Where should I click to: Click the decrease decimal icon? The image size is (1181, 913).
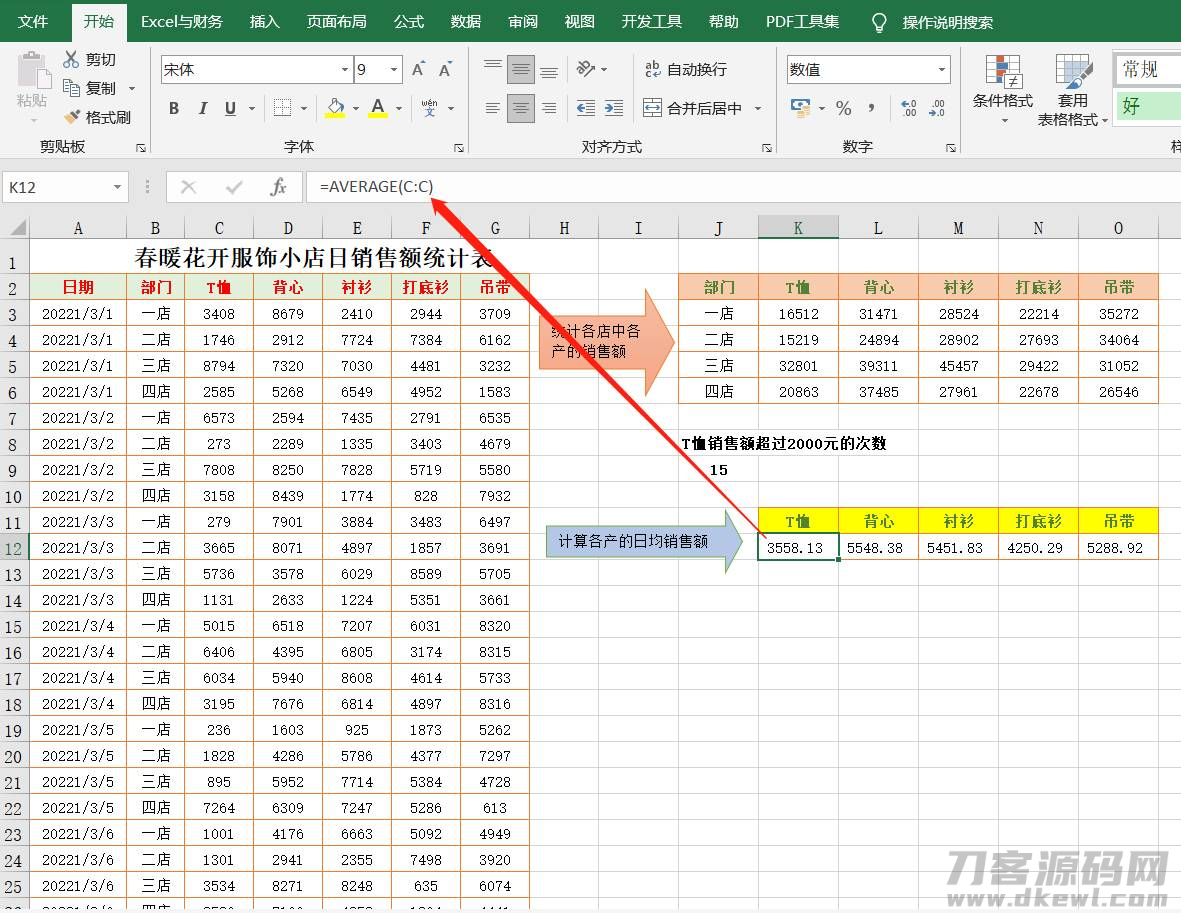point(937,108)
